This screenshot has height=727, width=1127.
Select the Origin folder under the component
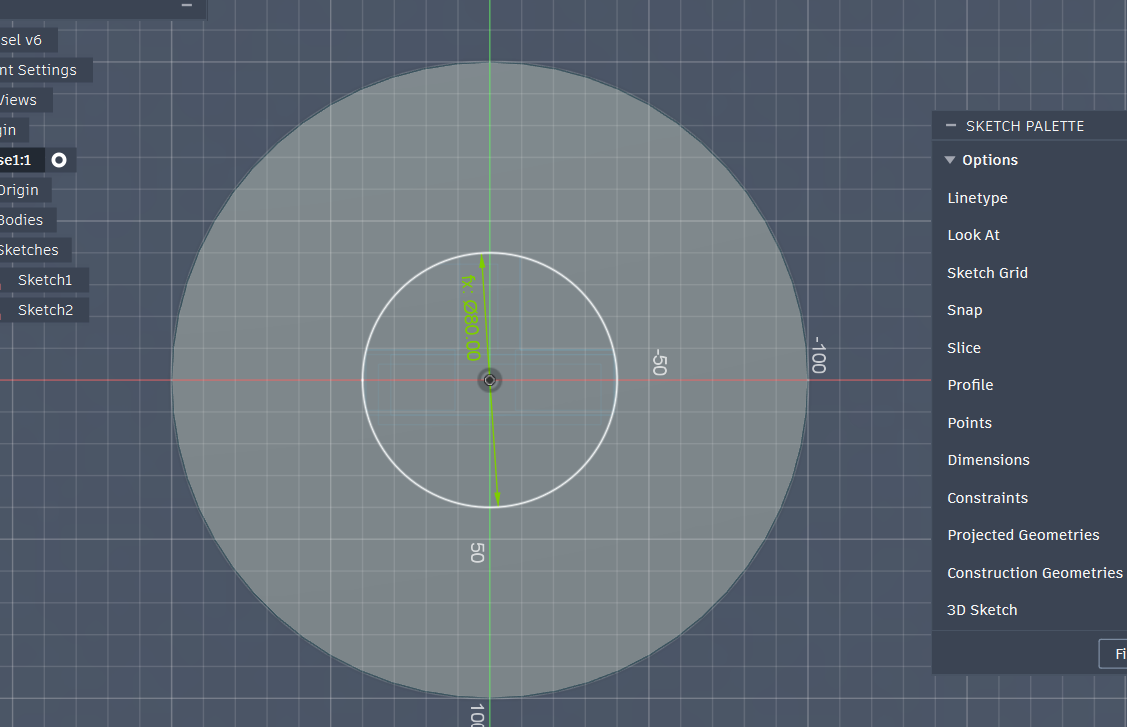click(x=19, y=190)
